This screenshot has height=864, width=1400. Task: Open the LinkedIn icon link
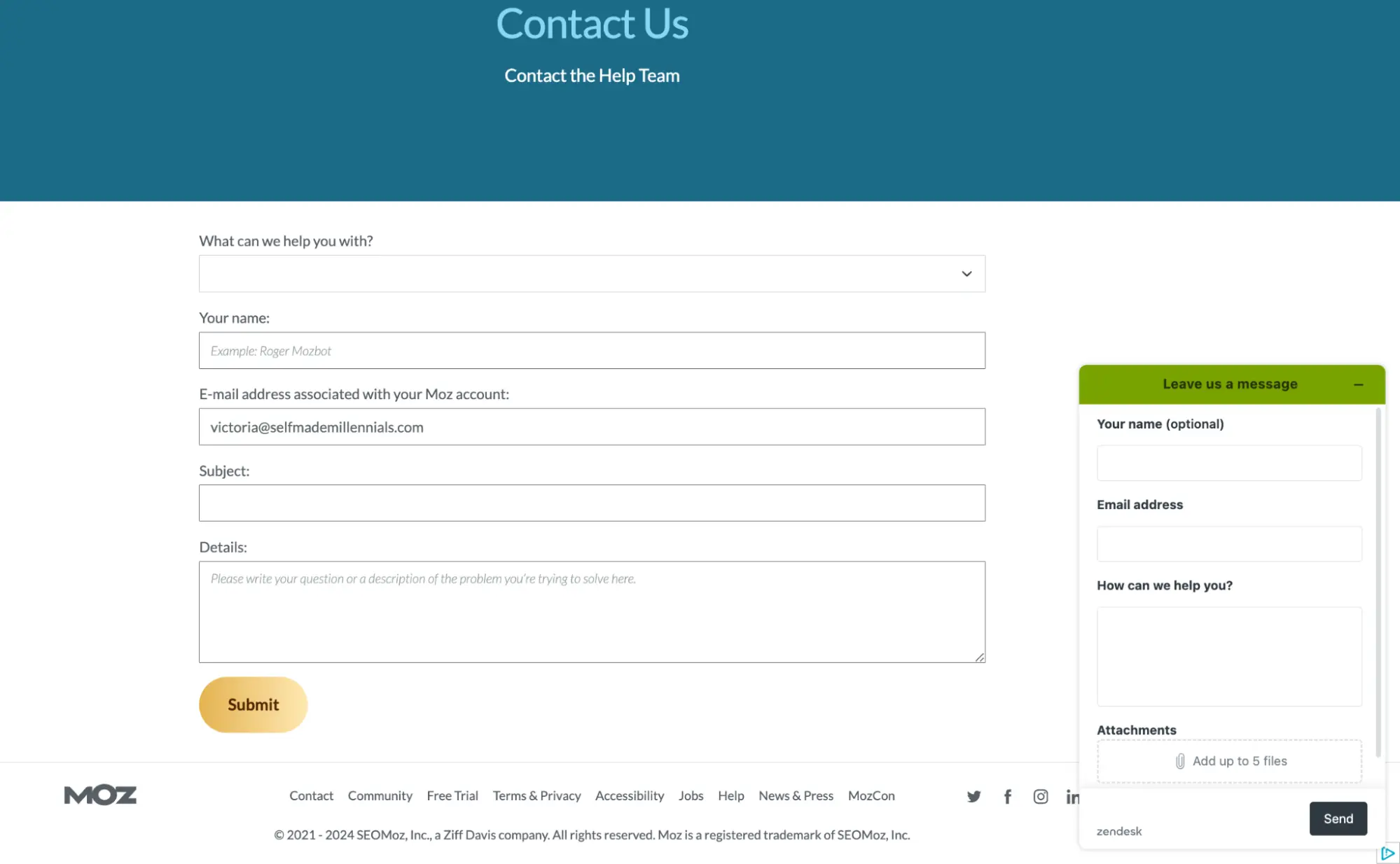coord(1073,796)
